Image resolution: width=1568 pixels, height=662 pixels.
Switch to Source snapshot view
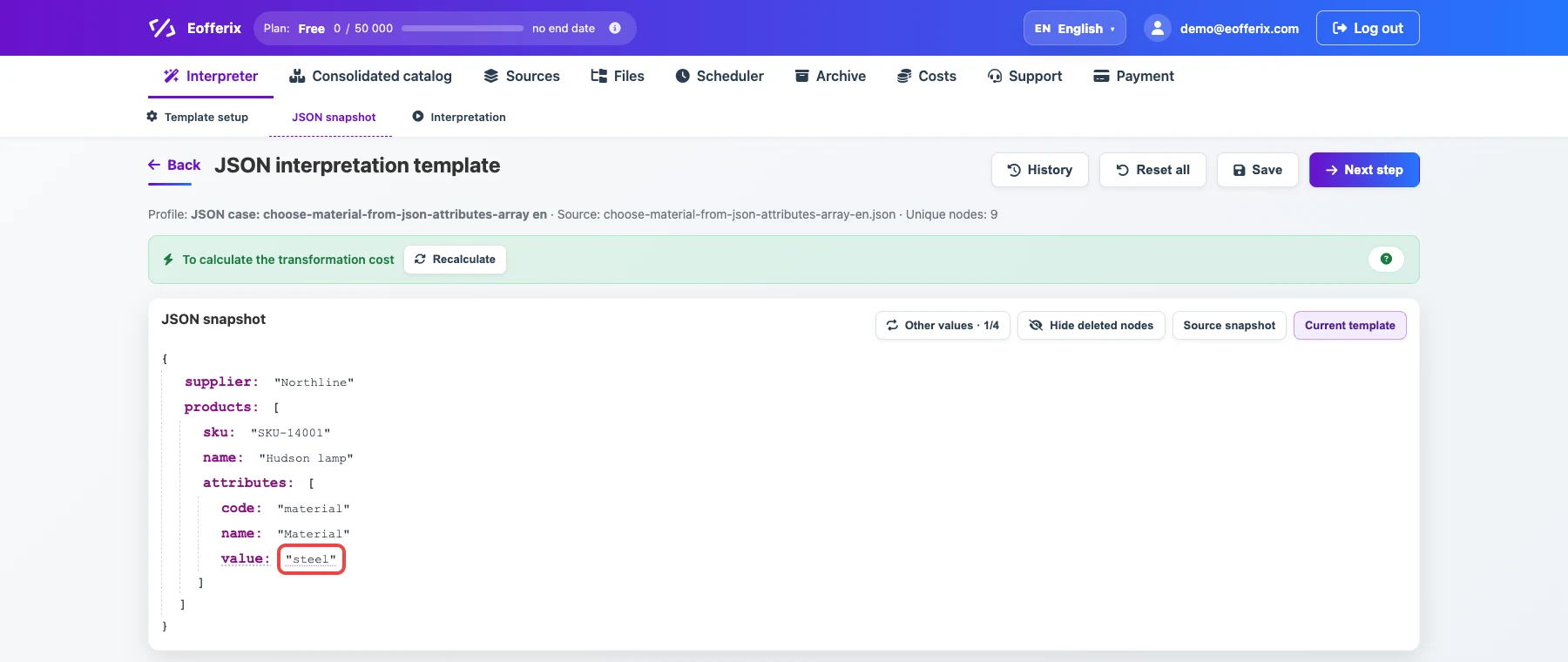(x=1229, y=325)
